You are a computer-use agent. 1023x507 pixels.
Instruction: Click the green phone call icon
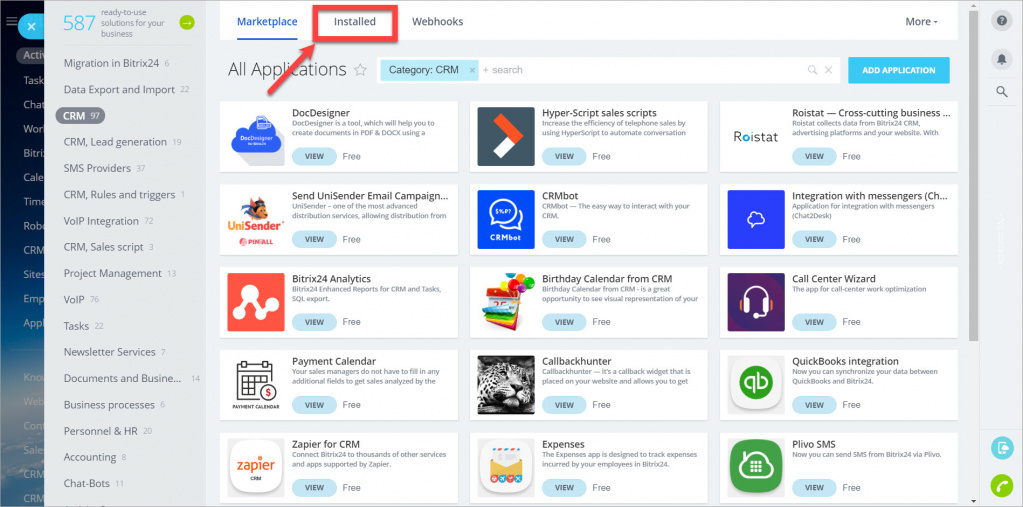[x=1001, y=485]
